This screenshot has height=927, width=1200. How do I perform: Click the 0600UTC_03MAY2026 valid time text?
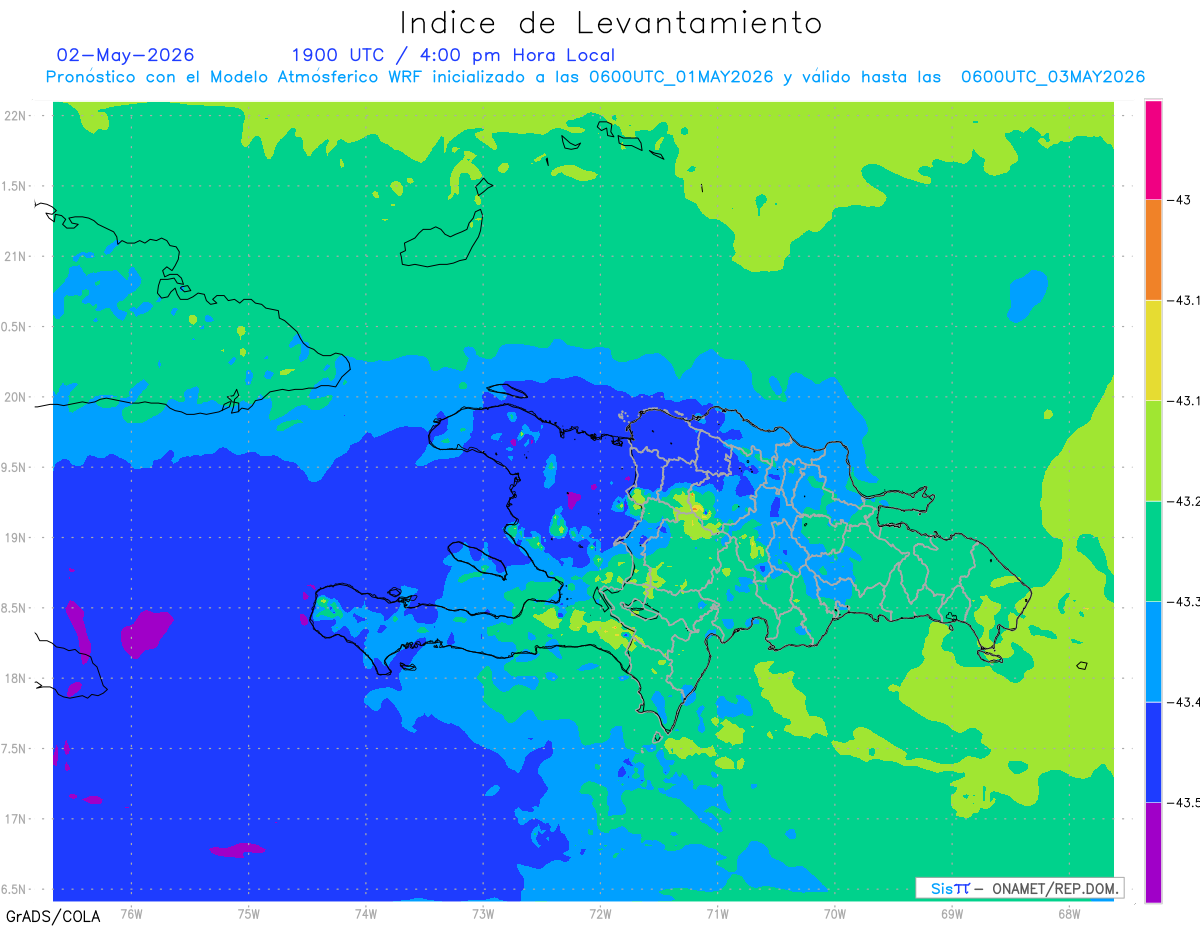(x=1053, y=77)
